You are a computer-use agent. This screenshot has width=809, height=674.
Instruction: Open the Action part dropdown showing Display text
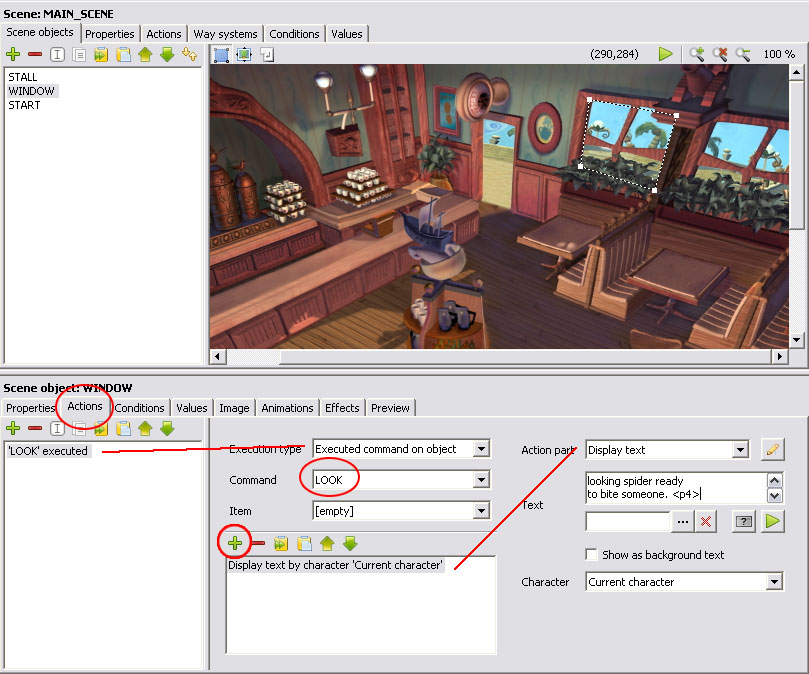(740, 450)
